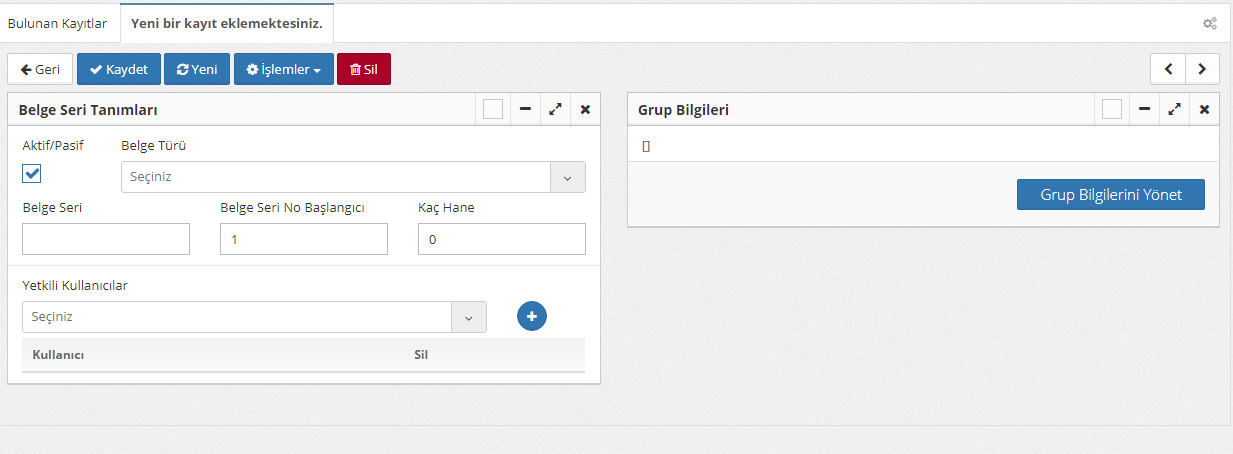Image resolution: width=1233 pixels, height=454 pixels.
Task: Open the Belge Türü dropdown
Action: click(x=352, y=177)
